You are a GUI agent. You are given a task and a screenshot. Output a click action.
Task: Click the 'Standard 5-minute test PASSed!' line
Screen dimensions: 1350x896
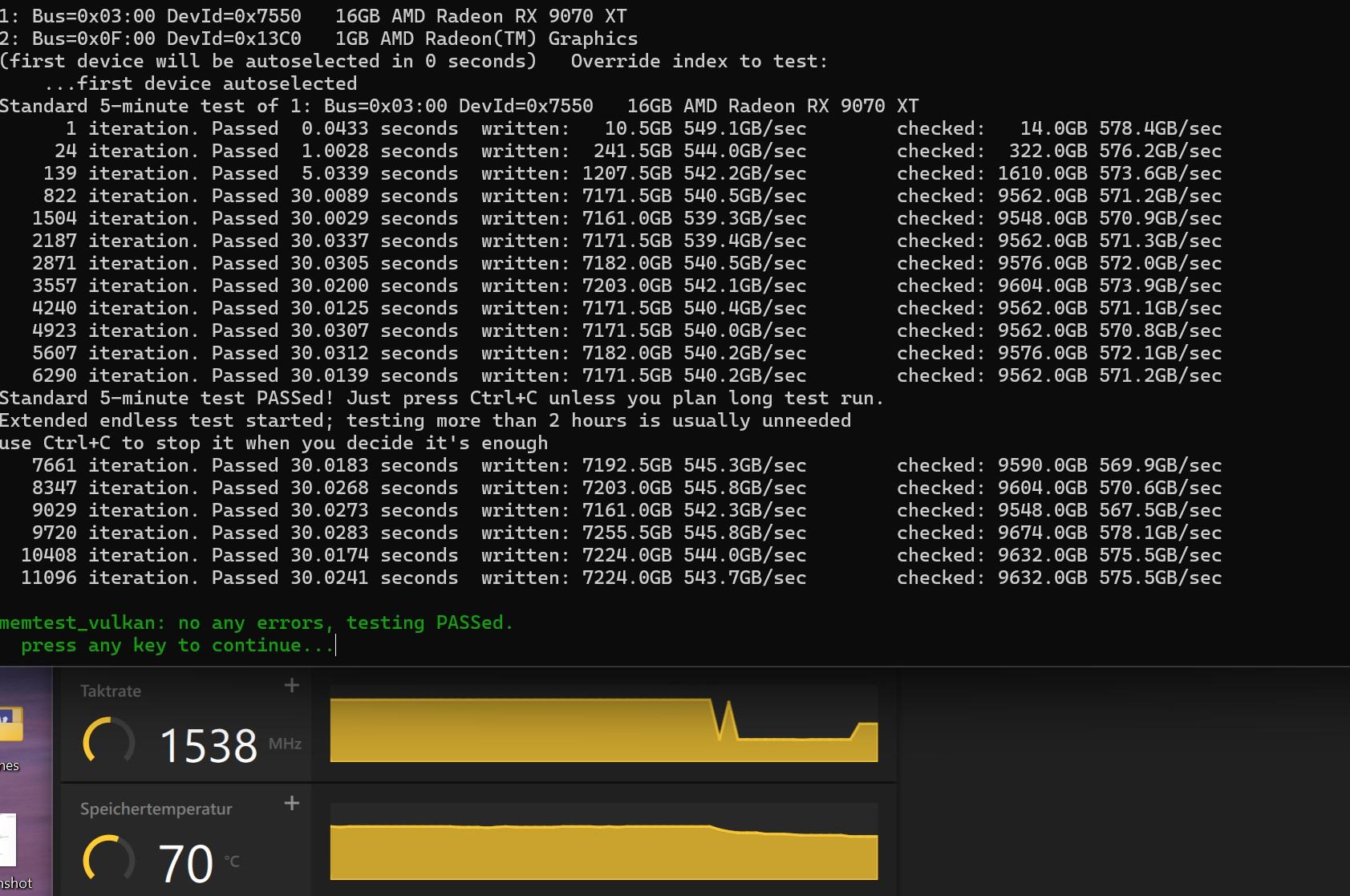[x=441, y=398]
